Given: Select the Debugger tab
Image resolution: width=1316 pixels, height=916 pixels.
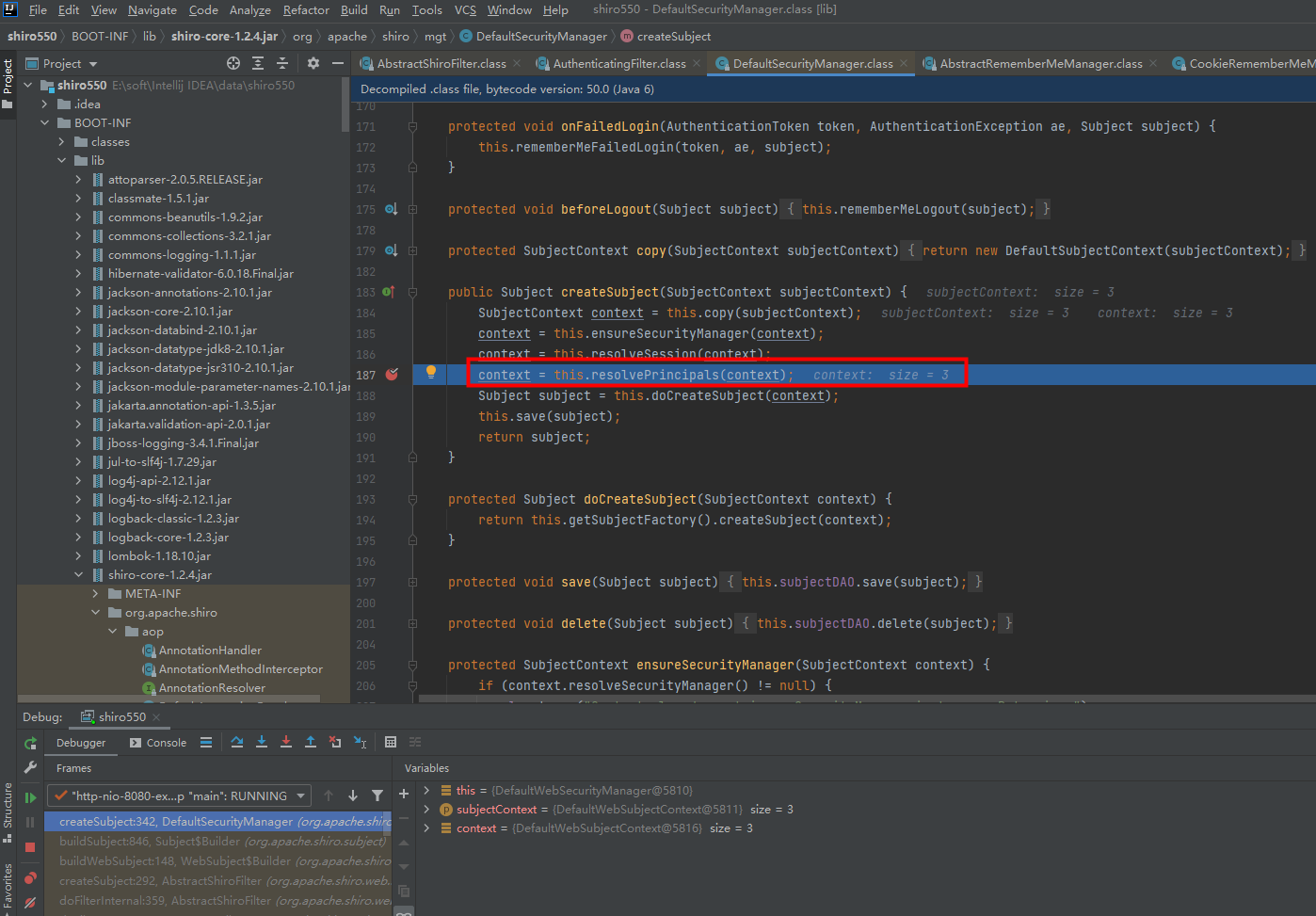Looking at the screenshot, I should point(81,743).
